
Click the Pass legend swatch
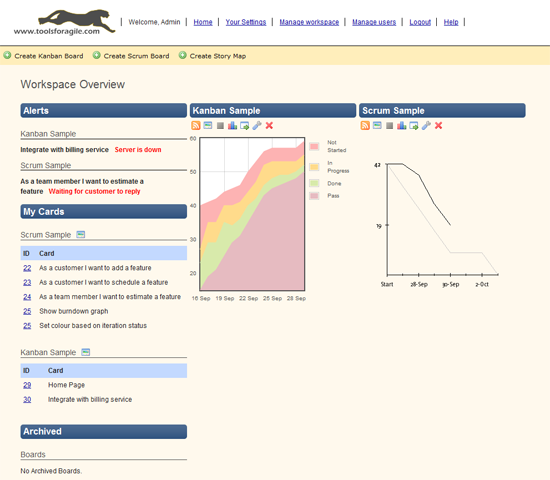coord(314,196)
